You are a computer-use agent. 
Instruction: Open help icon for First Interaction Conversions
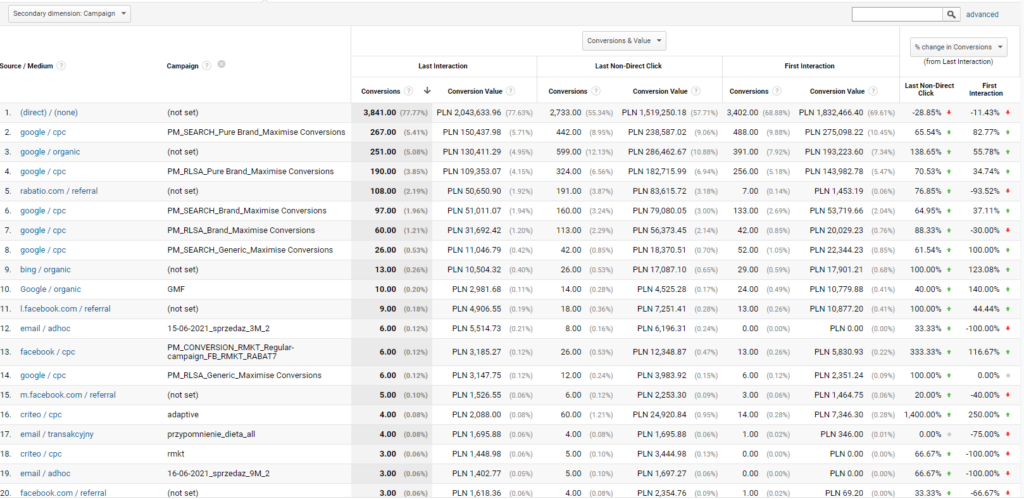pos(776,91)
